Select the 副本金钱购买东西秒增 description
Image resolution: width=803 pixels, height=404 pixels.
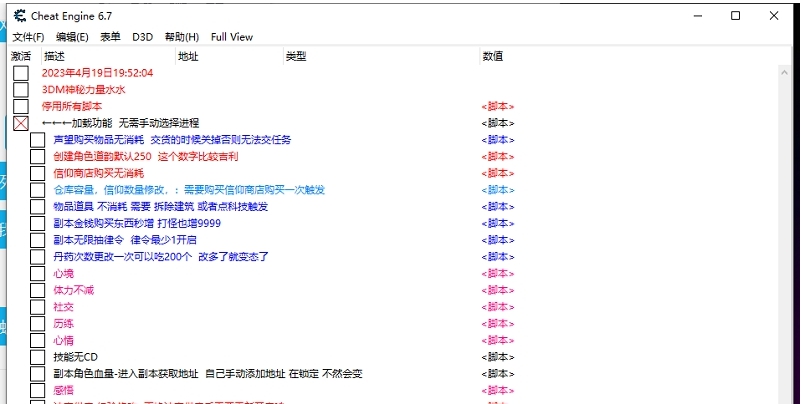[x=137, y=223]
